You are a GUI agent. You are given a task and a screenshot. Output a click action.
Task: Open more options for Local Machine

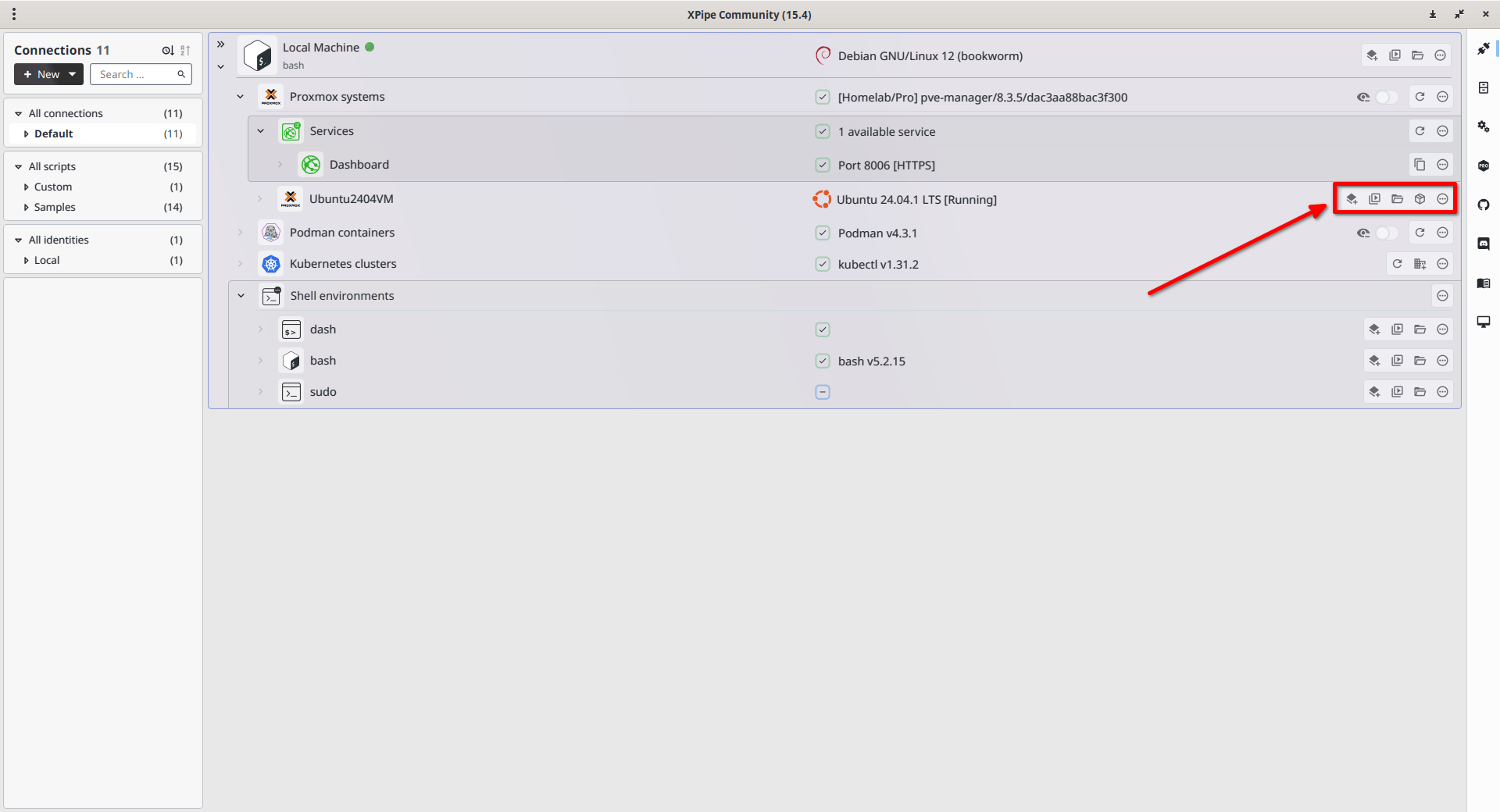tap(1440, 55)
